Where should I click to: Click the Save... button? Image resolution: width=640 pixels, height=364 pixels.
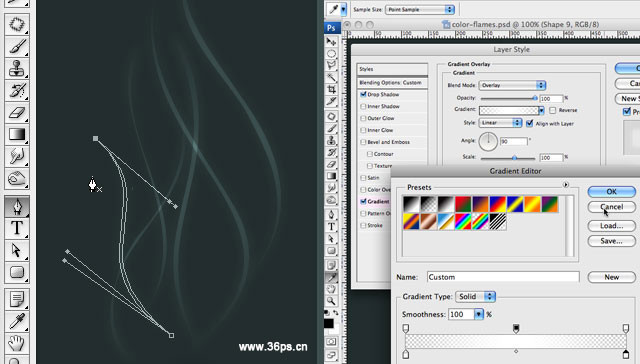point(611,241)
